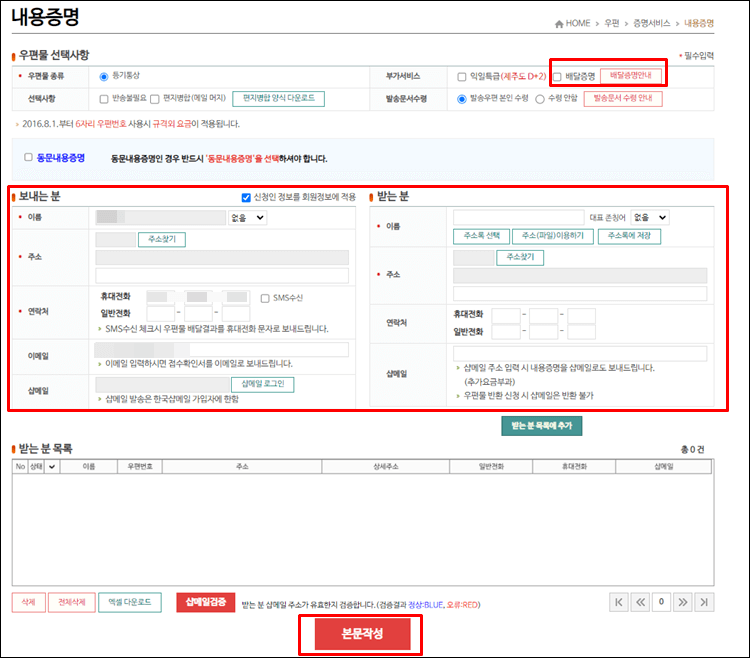Click the 엑셀 다운로드 button
750x658 pixels.
coord(130,602)
